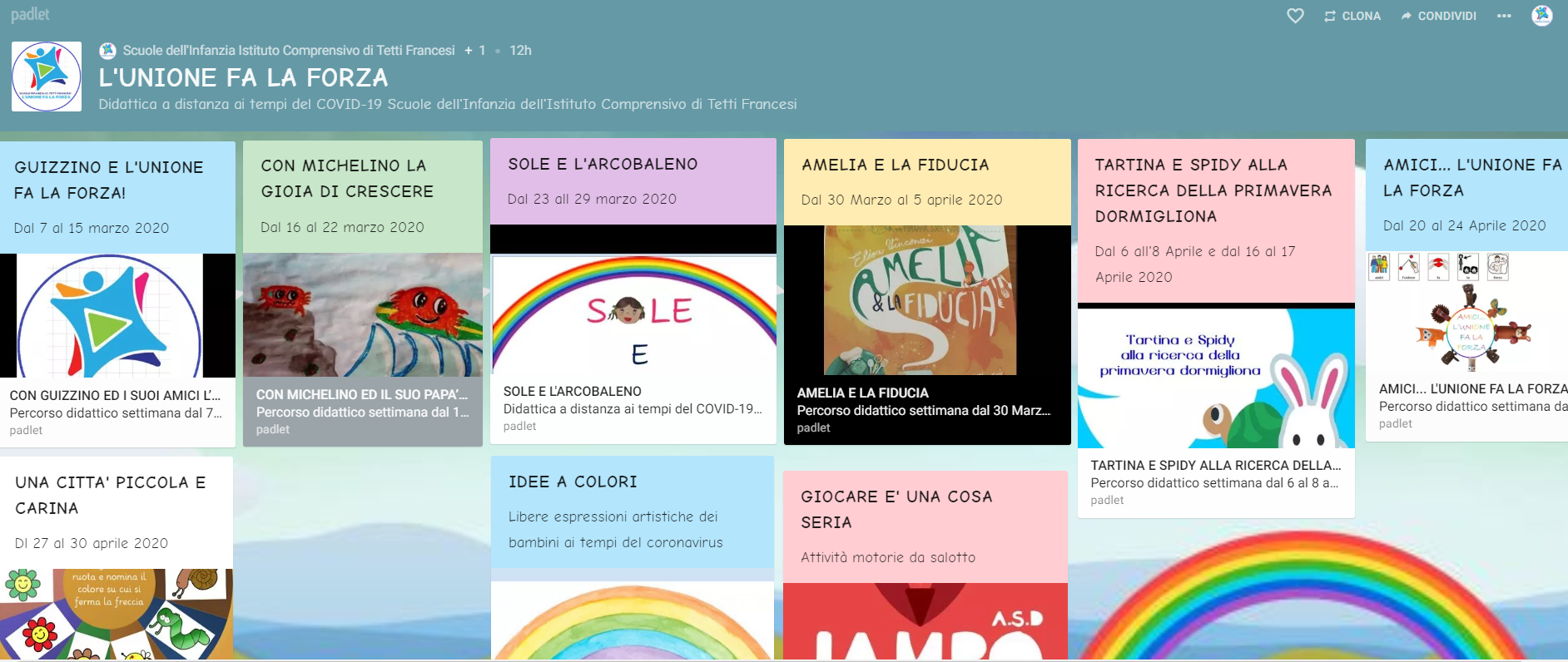The image size is (1568, 662).
Task: Open the Amelia book cover thumbnail
Action: point(927,300)
